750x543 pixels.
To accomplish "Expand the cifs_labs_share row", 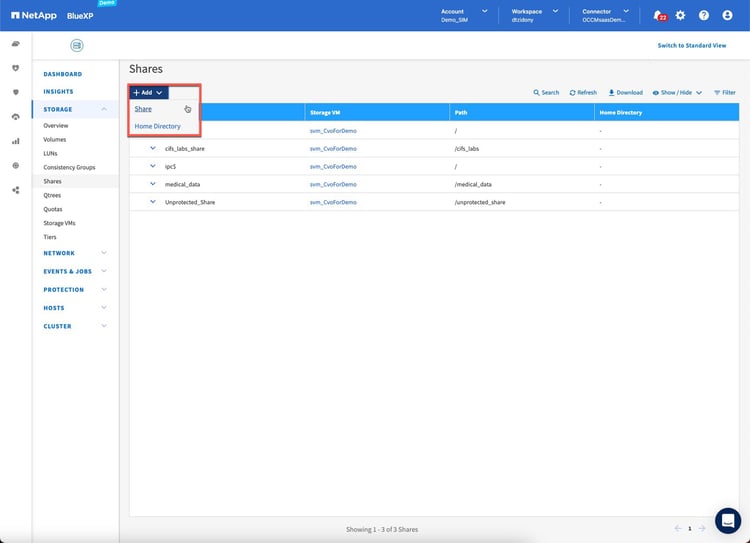I will (153, 148).
